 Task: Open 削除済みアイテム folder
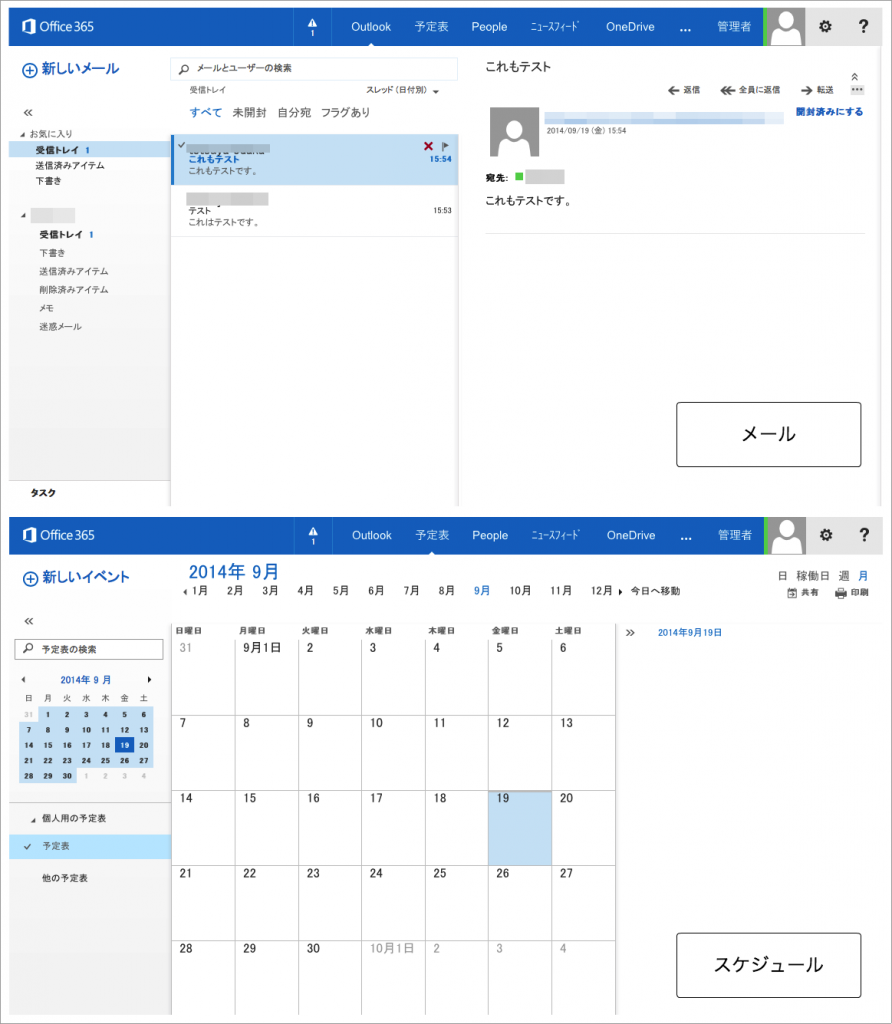pyautogui.click(x=74, y=290)
